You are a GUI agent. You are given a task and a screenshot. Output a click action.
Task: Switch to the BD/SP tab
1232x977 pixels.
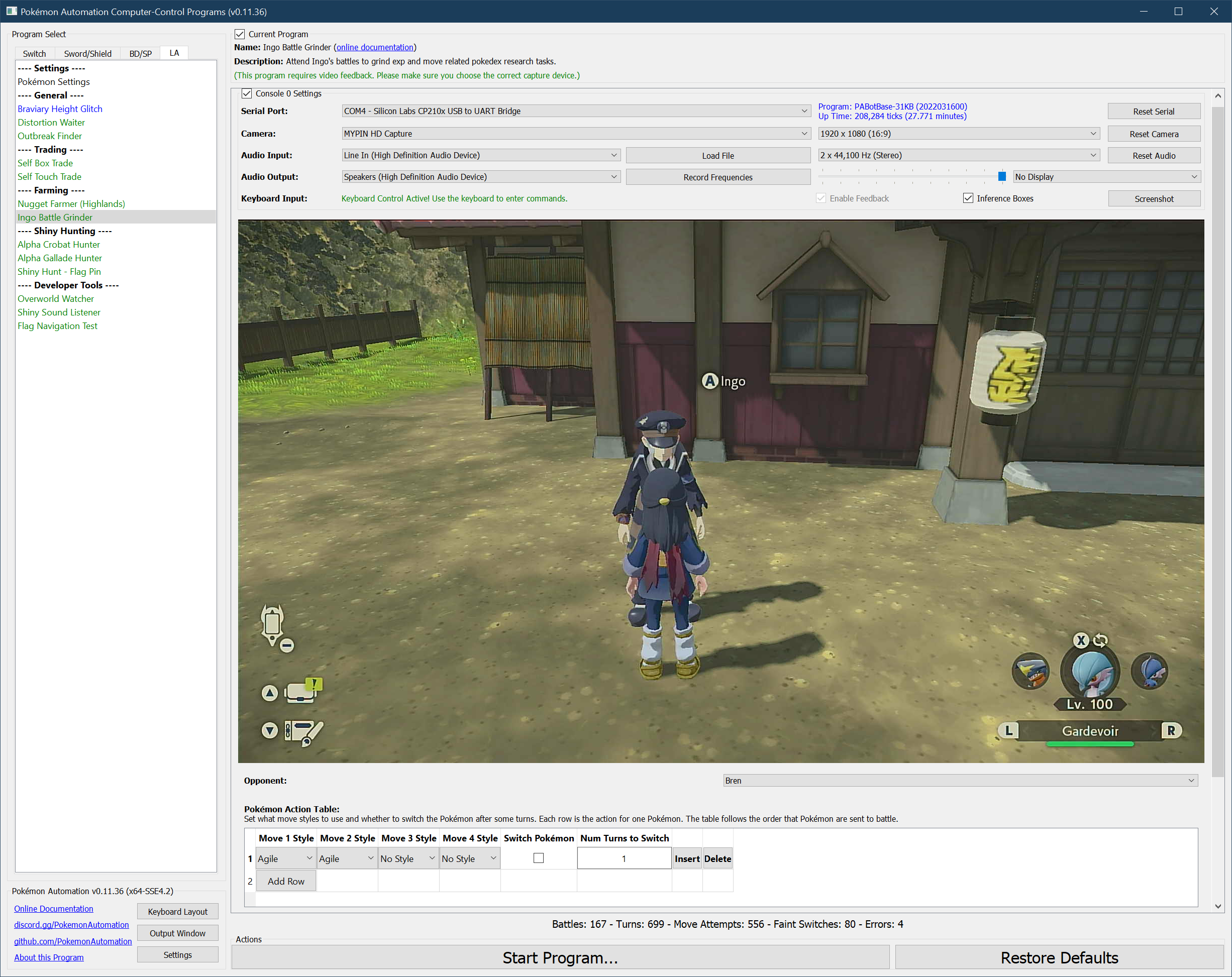click(x=140, y=54)
